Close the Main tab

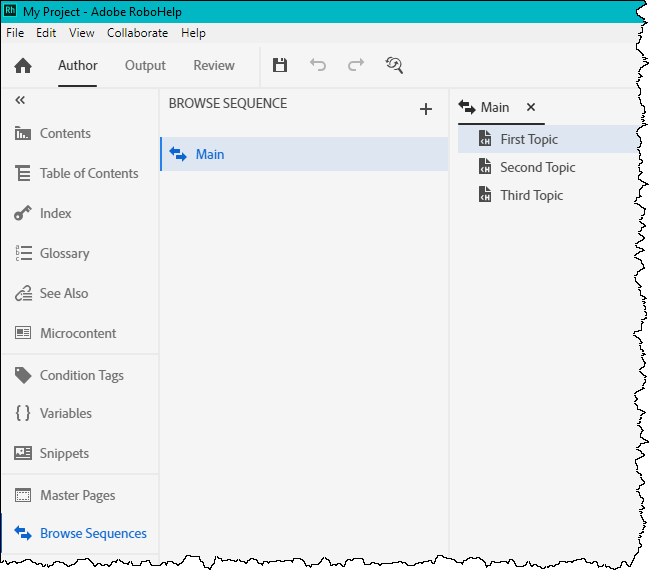(x=531, y=108)
